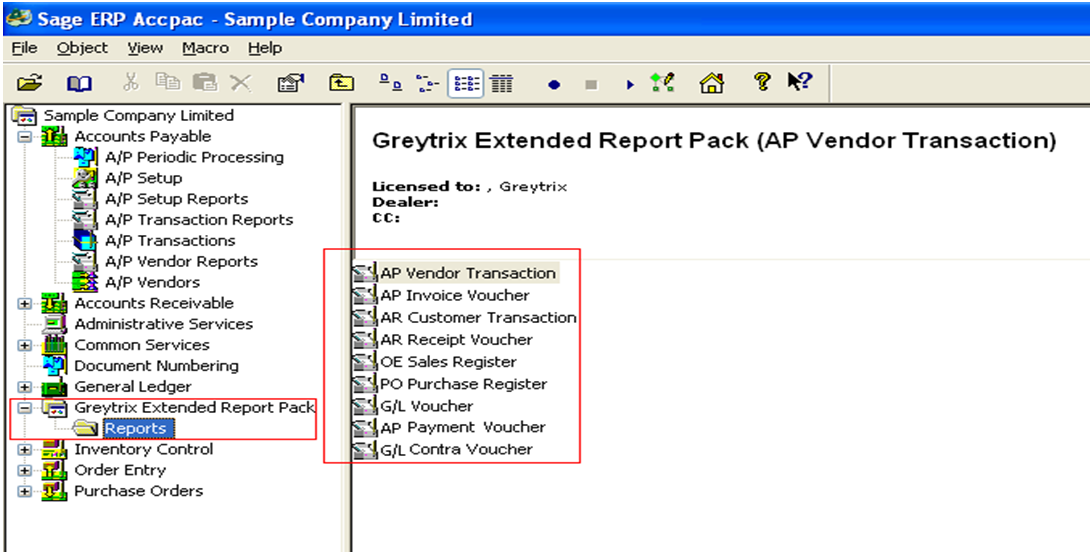The width and height of the screenshot is (1090, 552).
Task: Switch to small icons view
Action: (428, 84)
